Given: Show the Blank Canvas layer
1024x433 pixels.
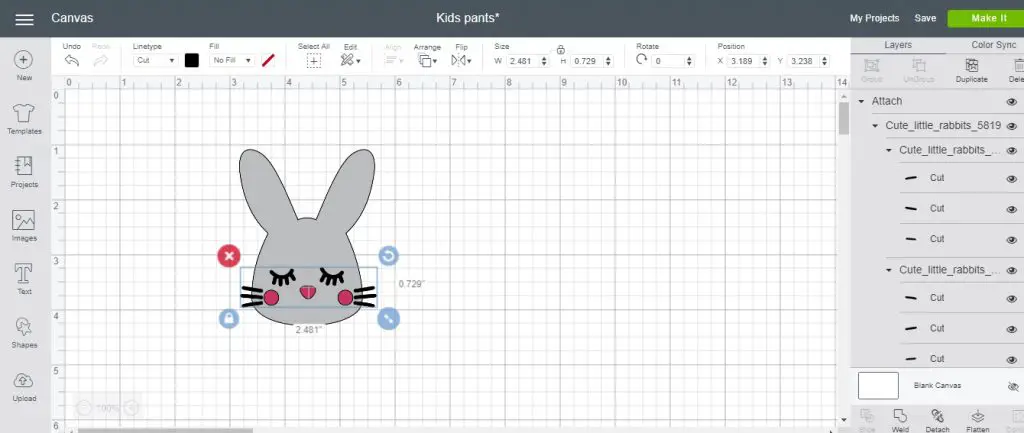Looking at the screenshot, I should (x=1013, y=386).
